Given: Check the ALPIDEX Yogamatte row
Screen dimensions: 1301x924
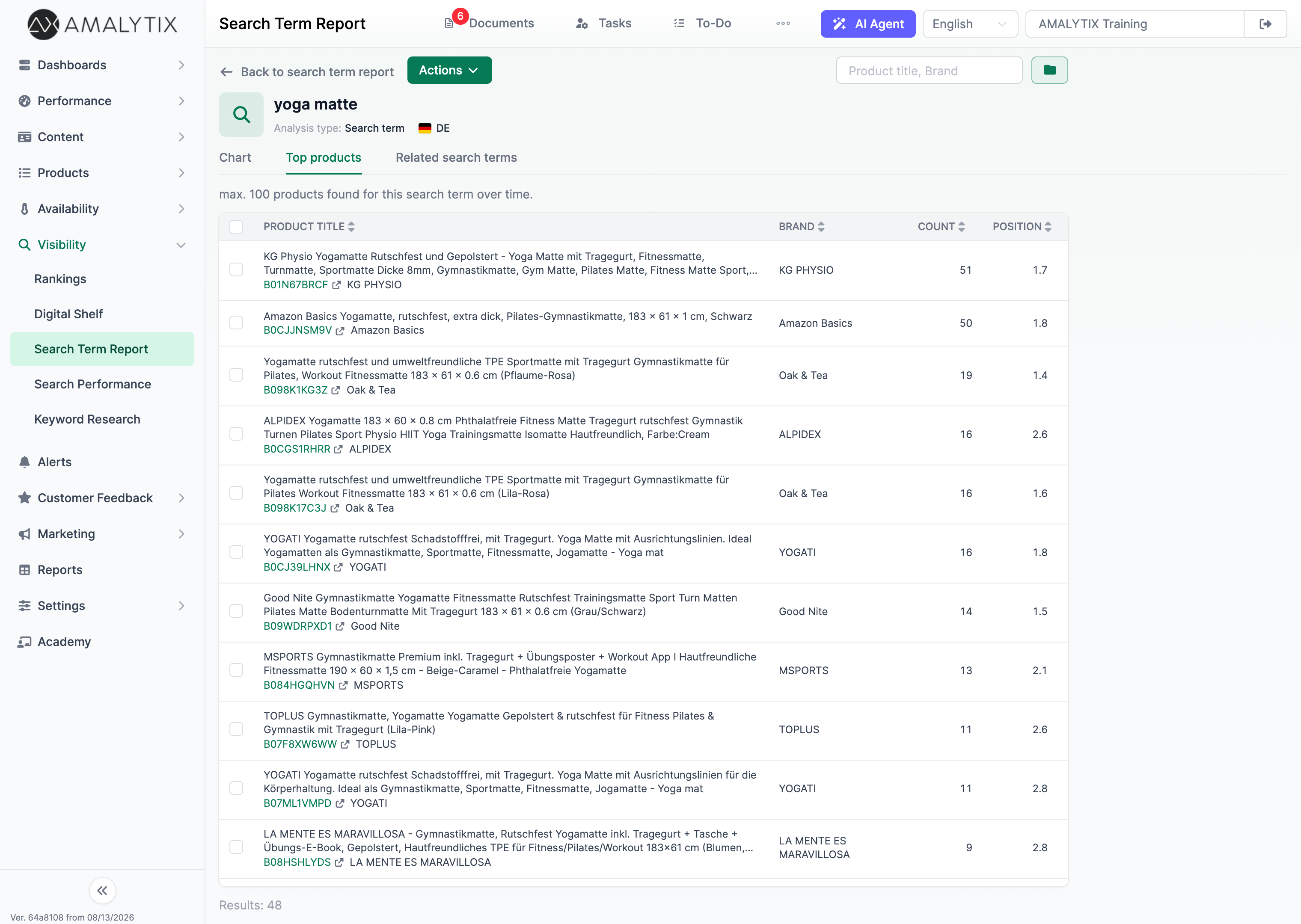Looking at the screenshot, I should tap(236, 434).
